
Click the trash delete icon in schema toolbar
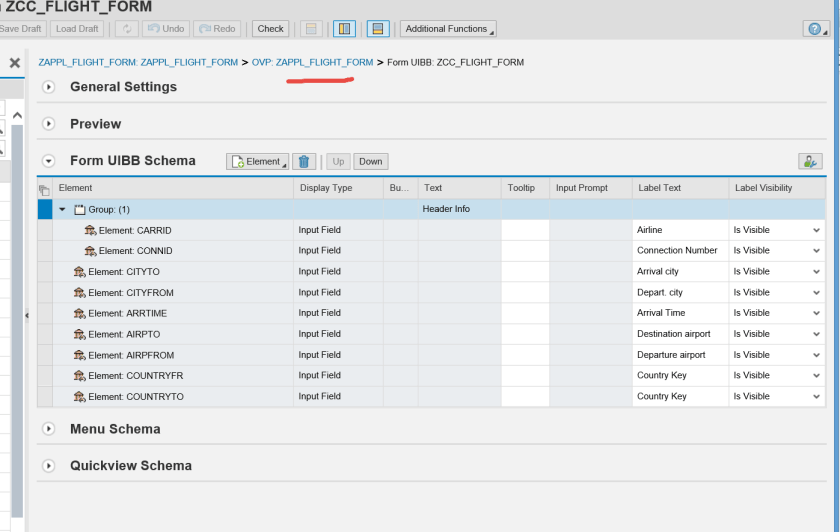coord(305,161)
